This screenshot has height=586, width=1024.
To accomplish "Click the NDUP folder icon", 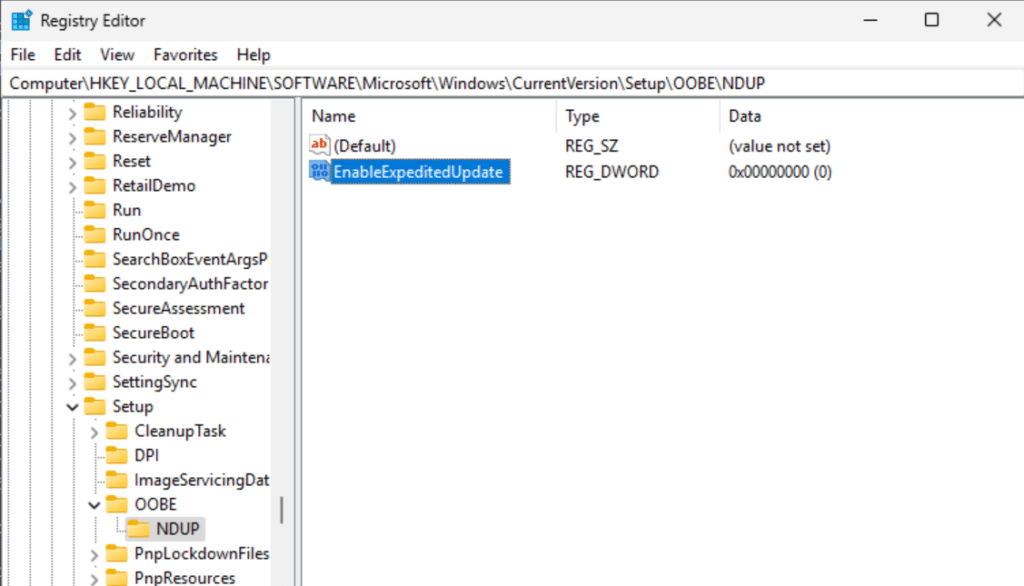I will pos(138,529).
